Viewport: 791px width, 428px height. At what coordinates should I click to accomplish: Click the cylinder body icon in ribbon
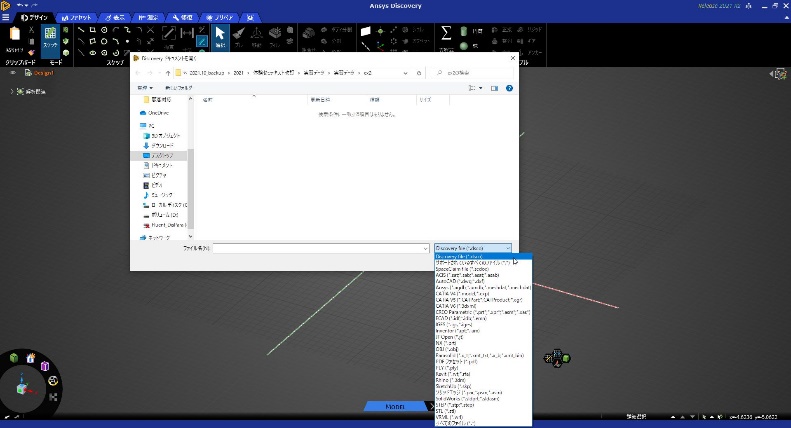pos(464,32)
